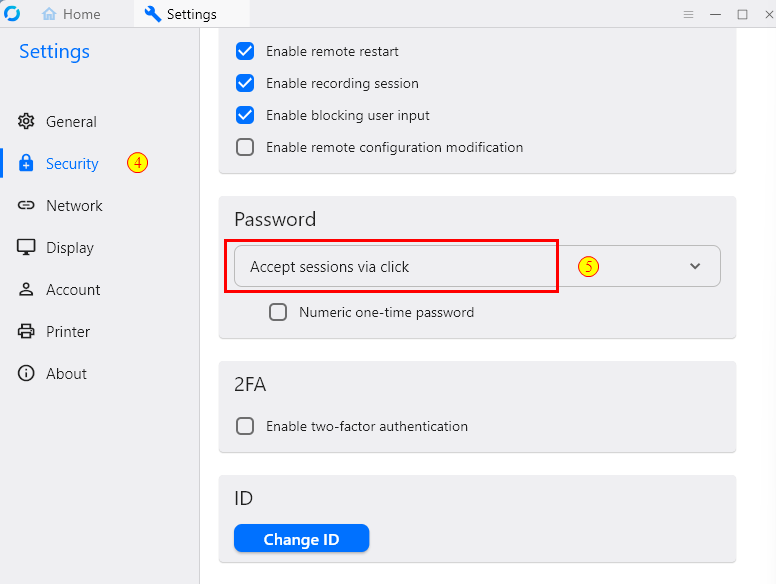The image size is (776, 584).
Task: Open Accept sessions via click dropdown
Action: pyautogui.click(x=477, y=266)
